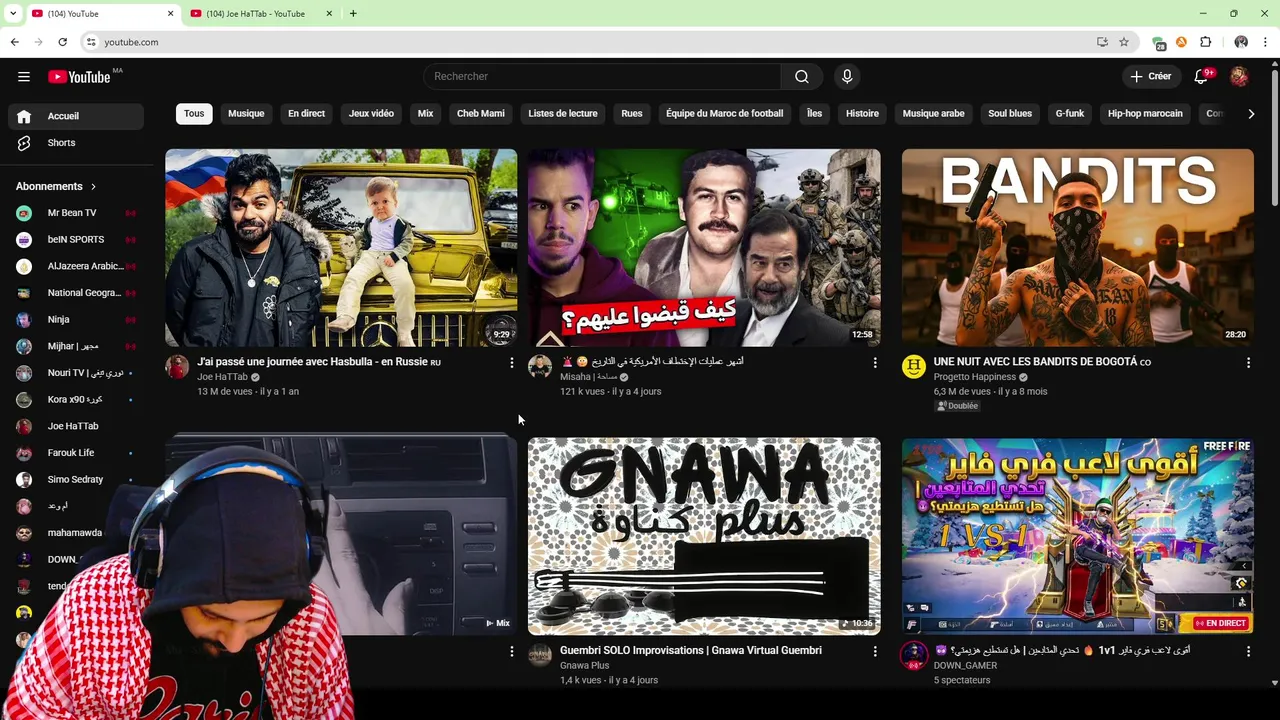Select the Soul blues chip

(1010, 114)
